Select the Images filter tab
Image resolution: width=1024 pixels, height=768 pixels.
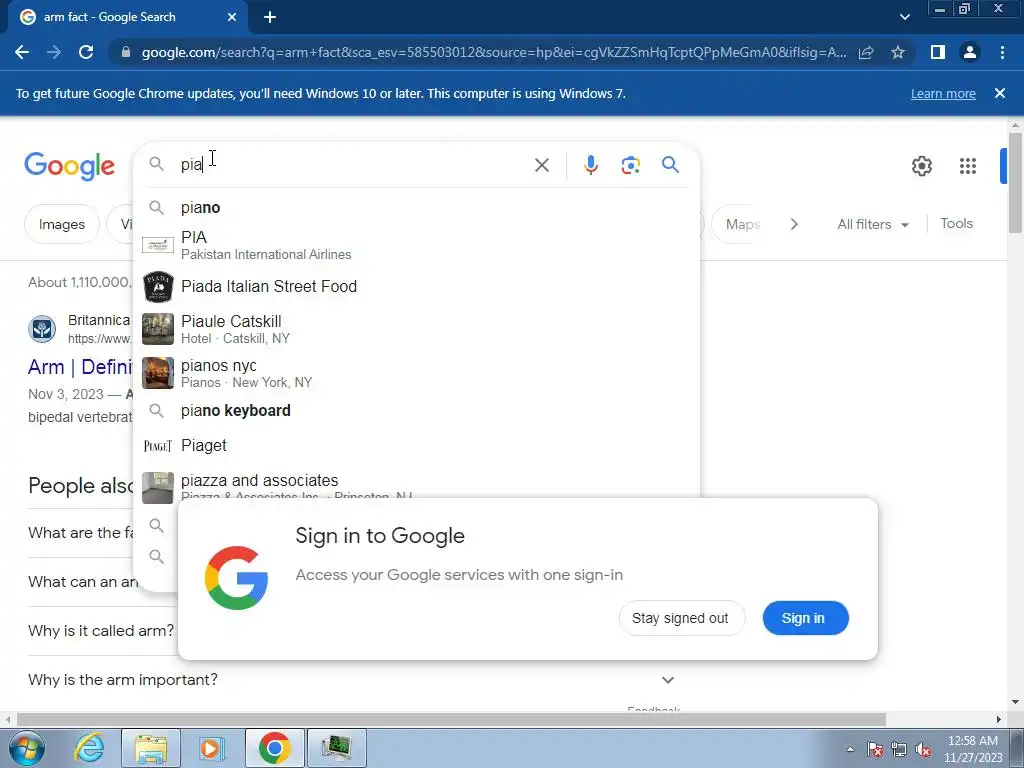pos(61,224)
